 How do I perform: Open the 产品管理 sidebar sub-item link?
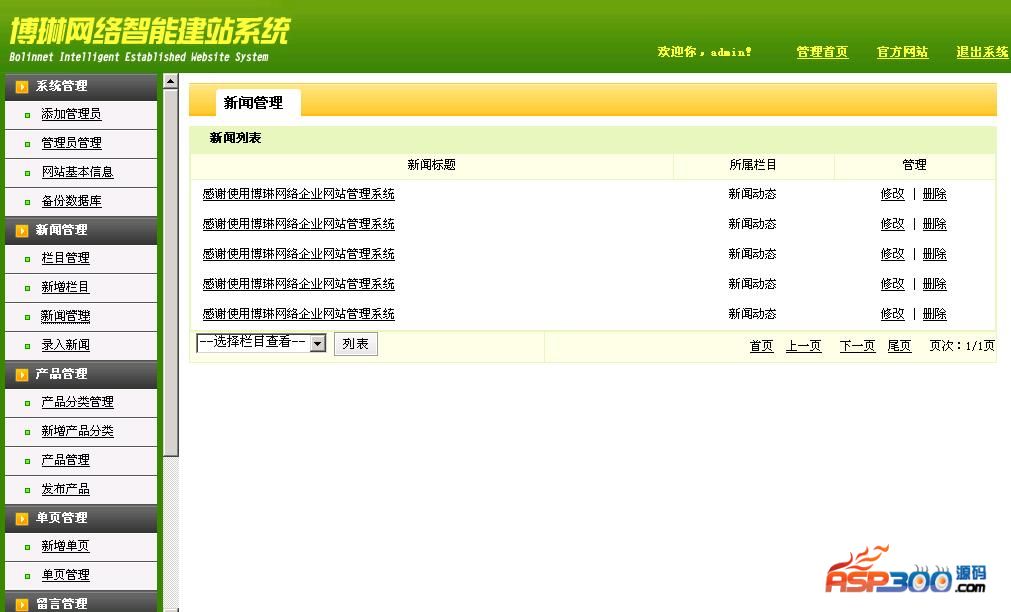click(x=65, y=460)
